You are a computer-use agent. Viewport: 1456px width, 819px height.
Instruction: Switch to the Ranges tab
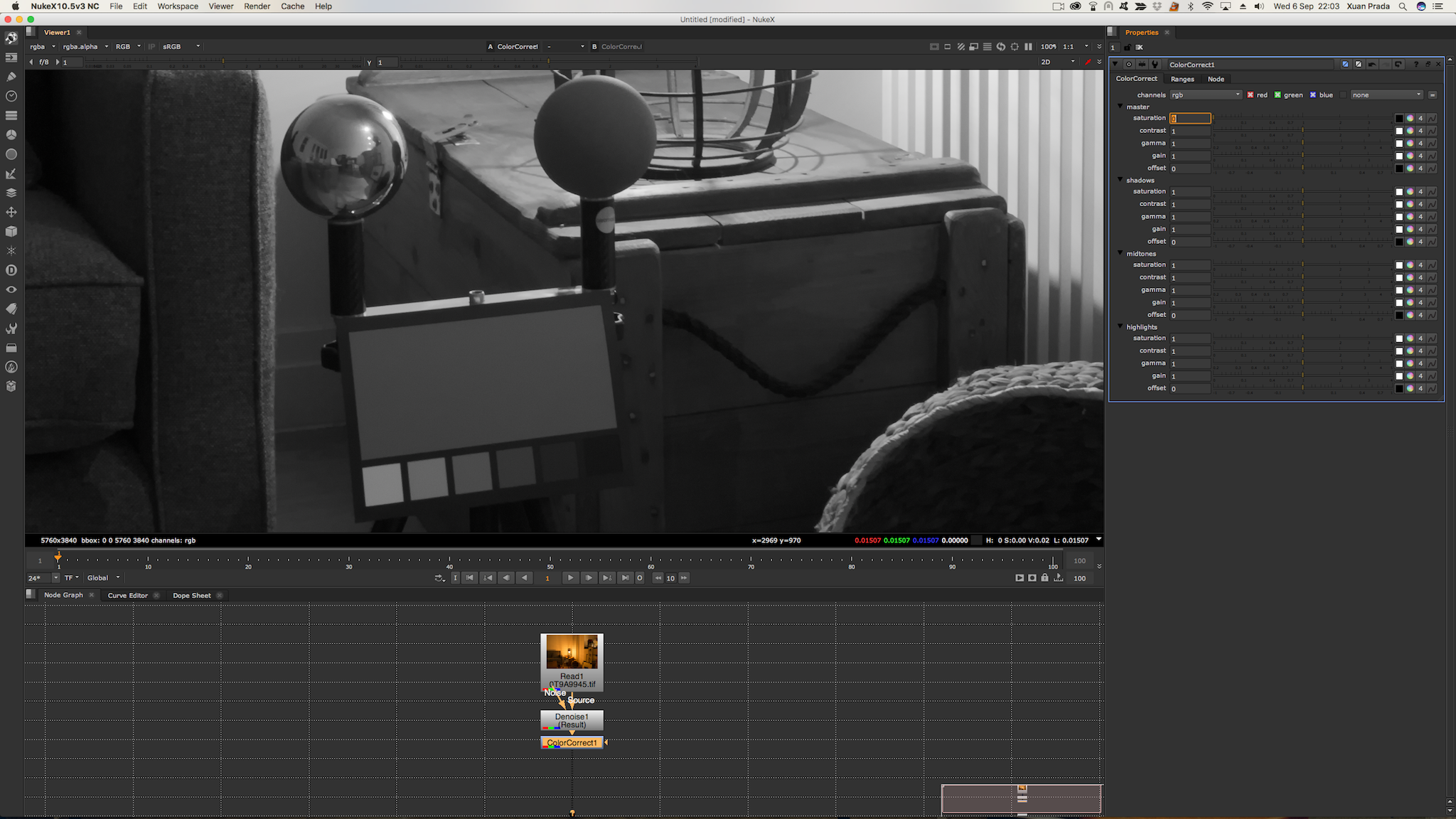coord(1182,79)
